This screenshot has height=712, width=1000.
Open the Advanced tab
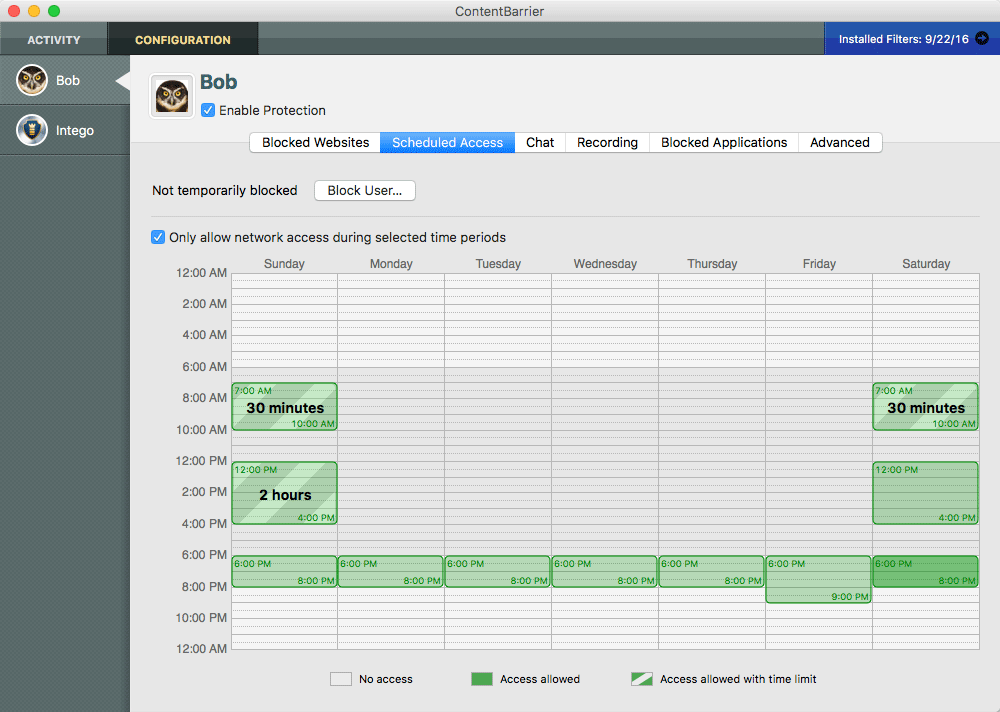pyautogui.click(x=840, y=142)
